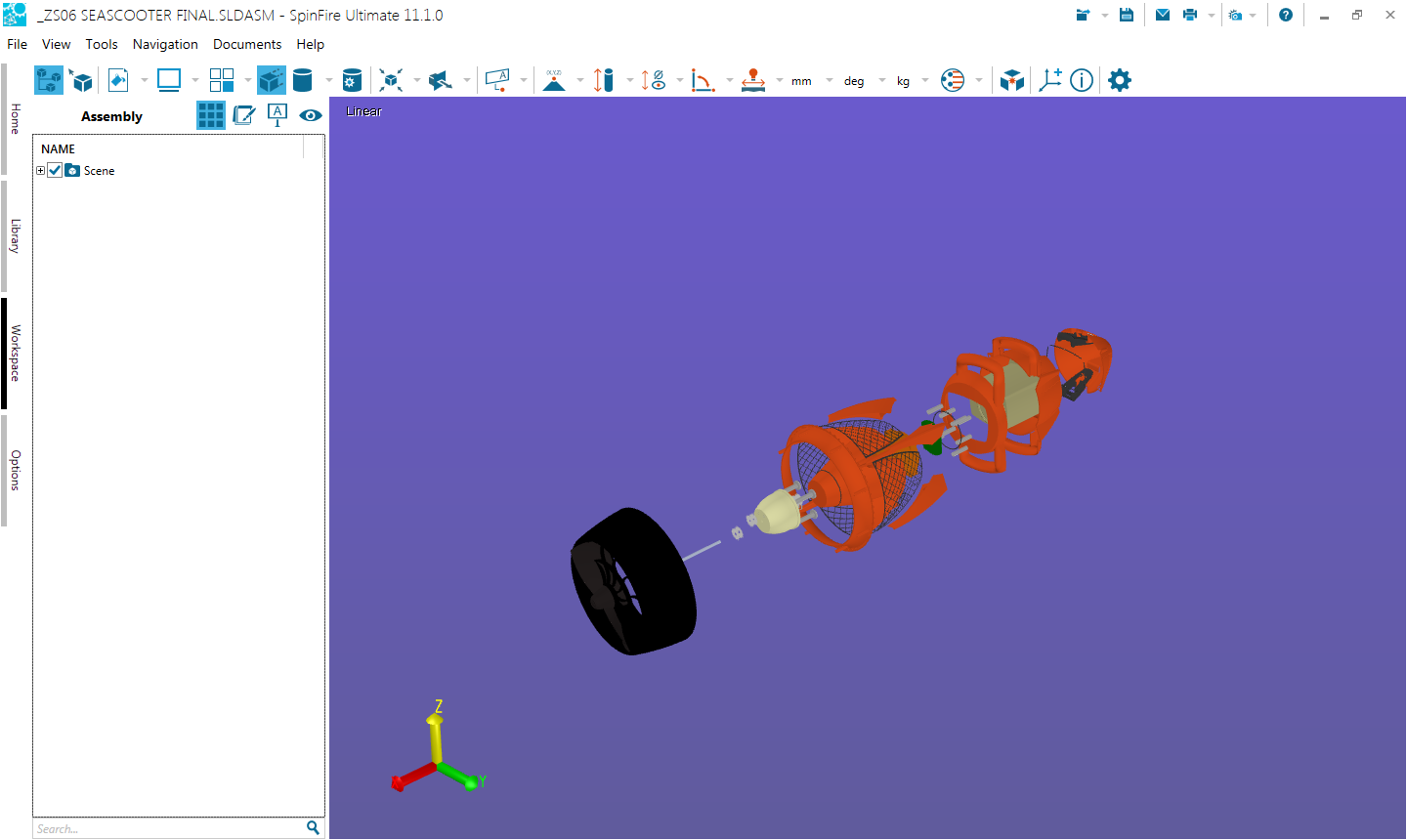Click the help question mark button
This screenshot has width=1407, height=840.
click(x=1286, y=15)
